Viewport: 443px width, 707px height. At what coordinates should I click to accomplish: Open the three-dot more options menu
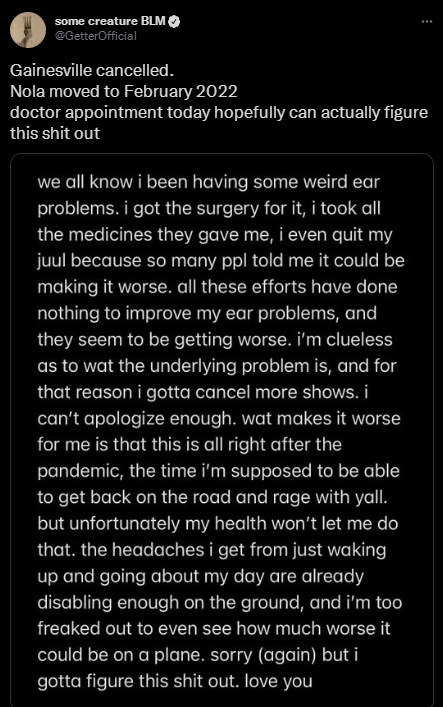click(x=426, y=21)
